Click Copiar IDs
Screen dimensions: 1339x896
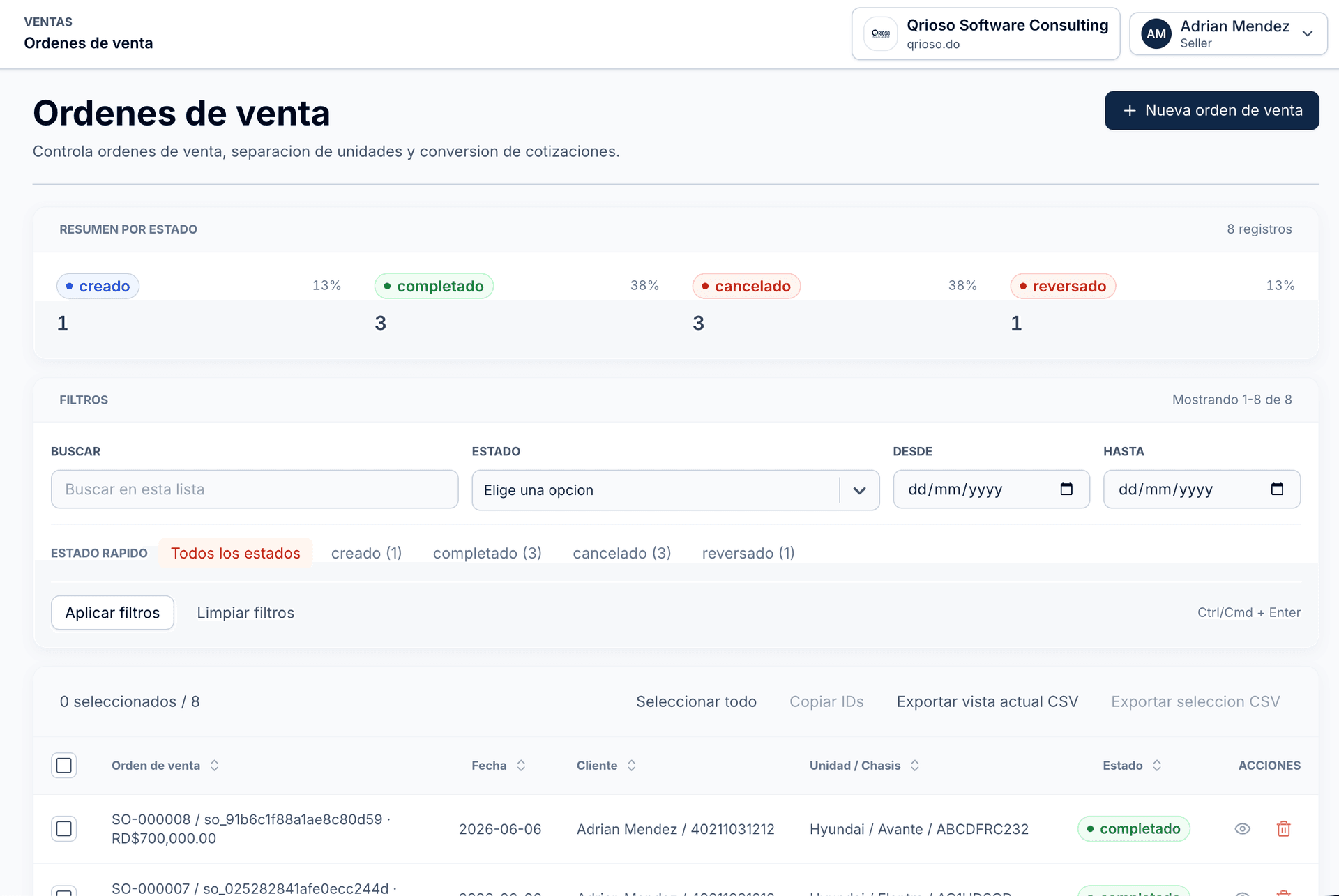826,701
